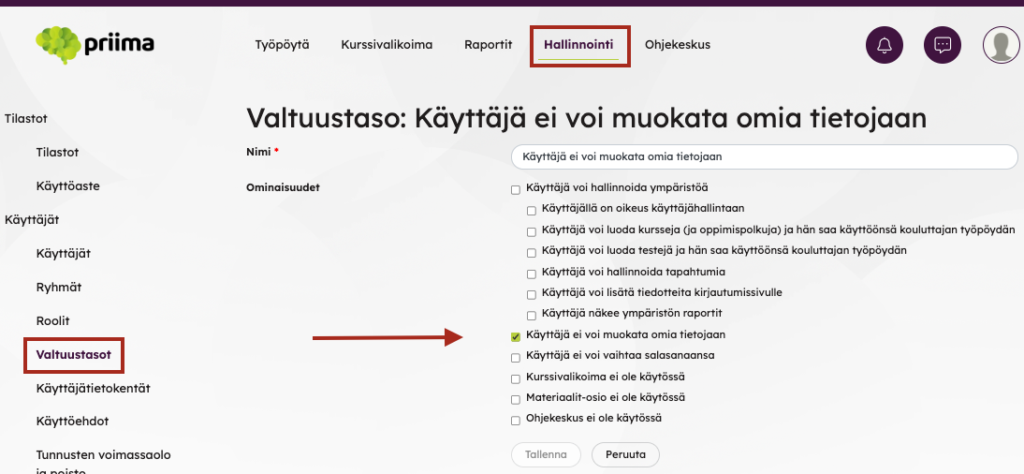Click the Valtuustaso page heading
Screen dimensions: 1024x474
pyautogui.click(x=586, y=119)
